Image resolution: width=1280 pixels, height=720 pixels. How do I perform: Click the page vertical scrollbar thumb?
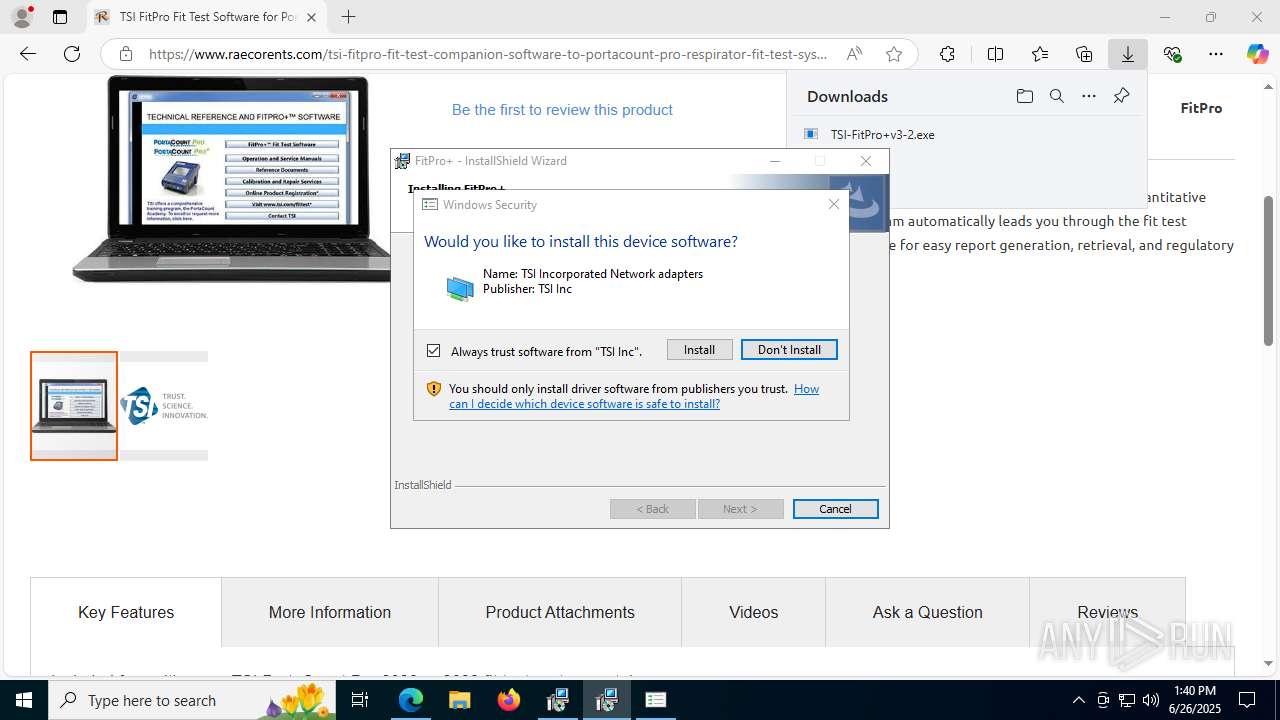pyautogui.click(x=1268, y=270)
